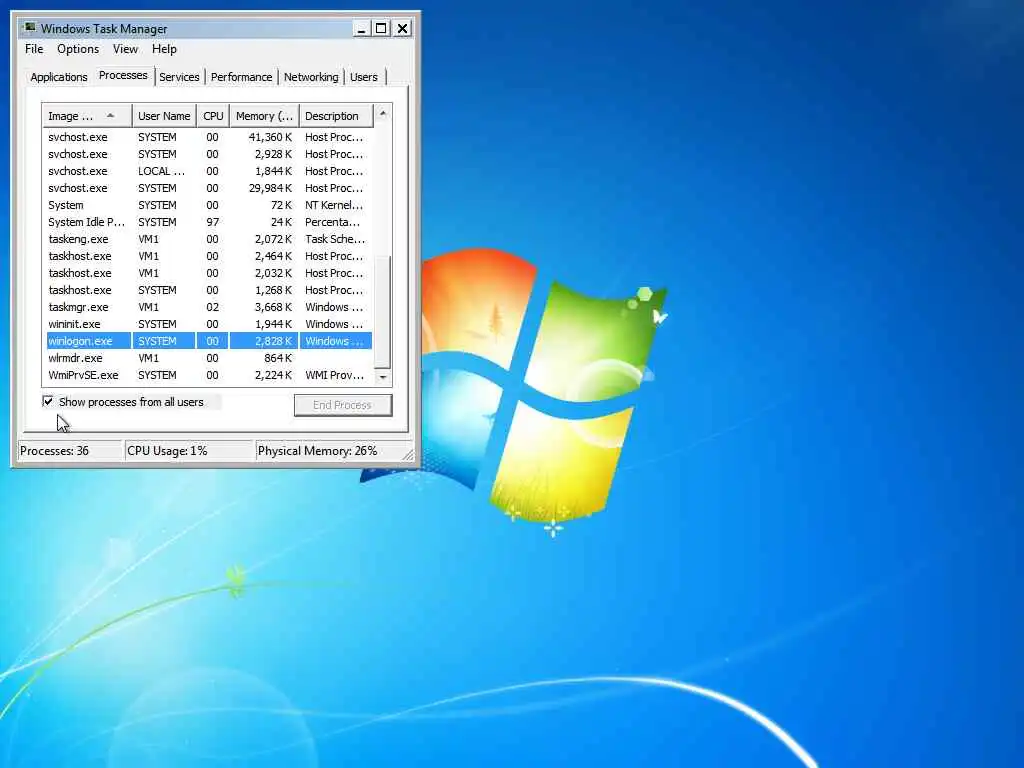Viewport: 1024px width, 768px height.
Task: Open the View menu
Action: 125,49
